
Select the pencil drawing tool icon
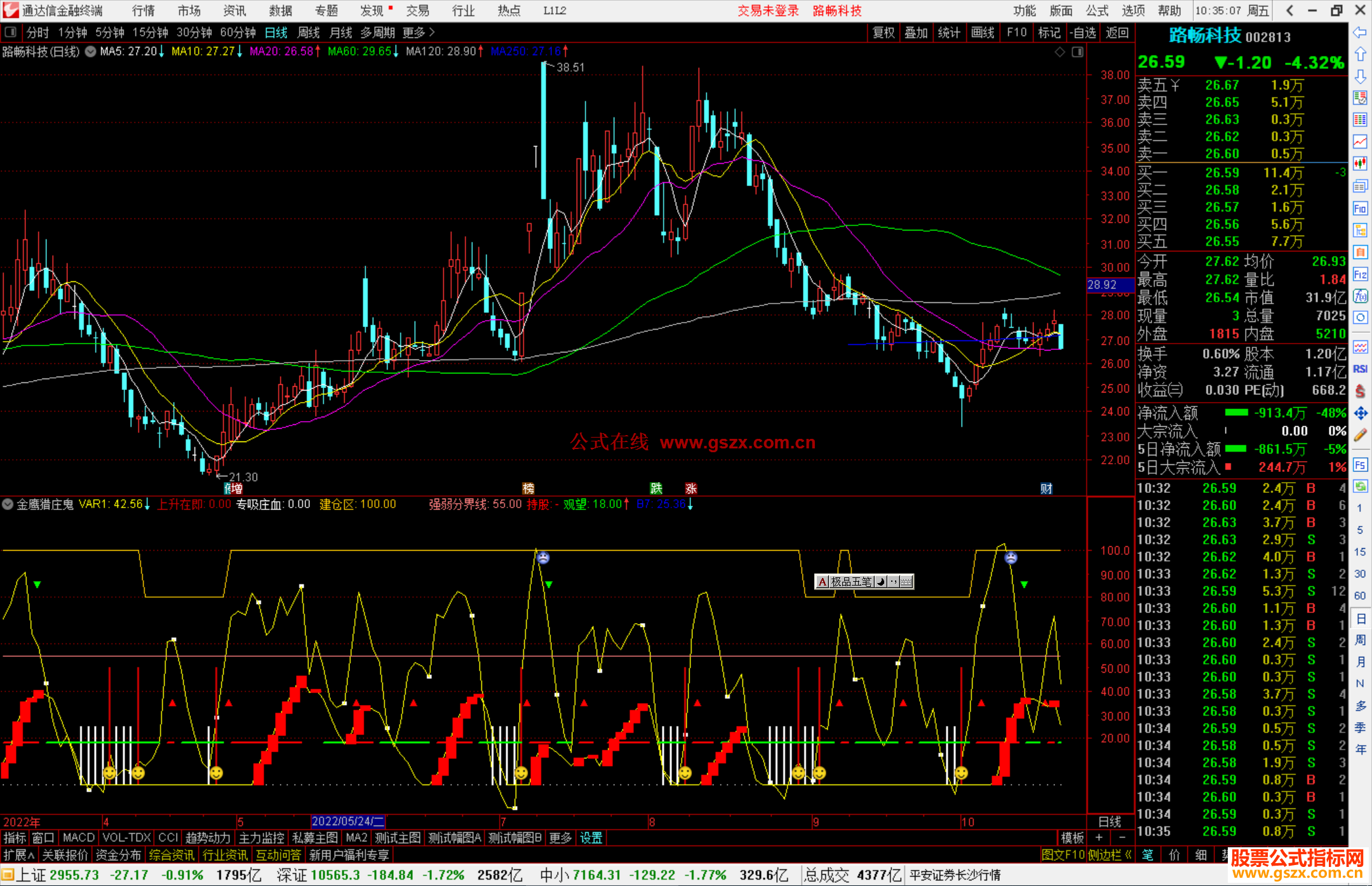pos(1360,436)
